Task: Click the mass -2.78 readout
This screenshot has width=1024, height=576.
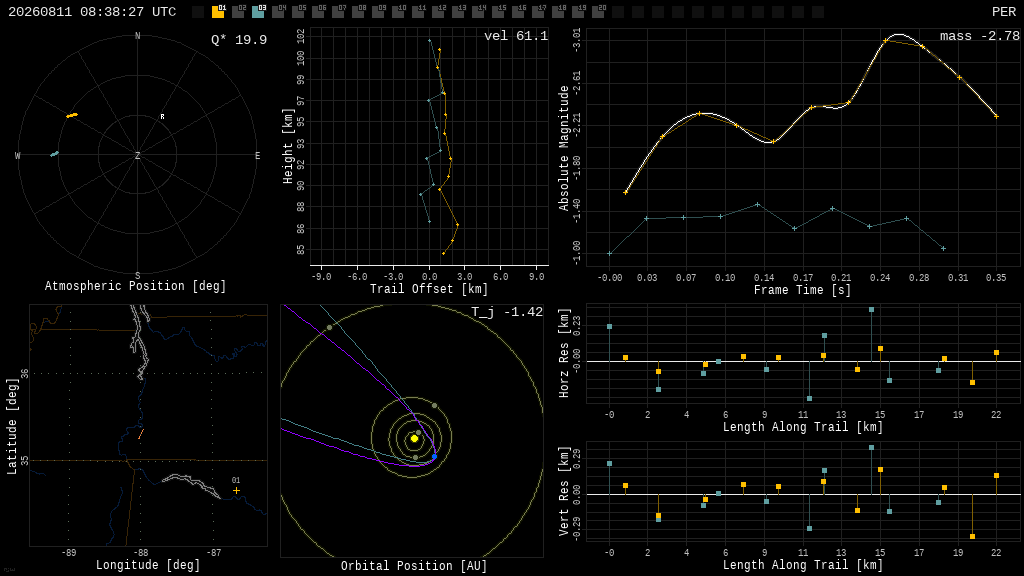Action: (x=980, y=36)
